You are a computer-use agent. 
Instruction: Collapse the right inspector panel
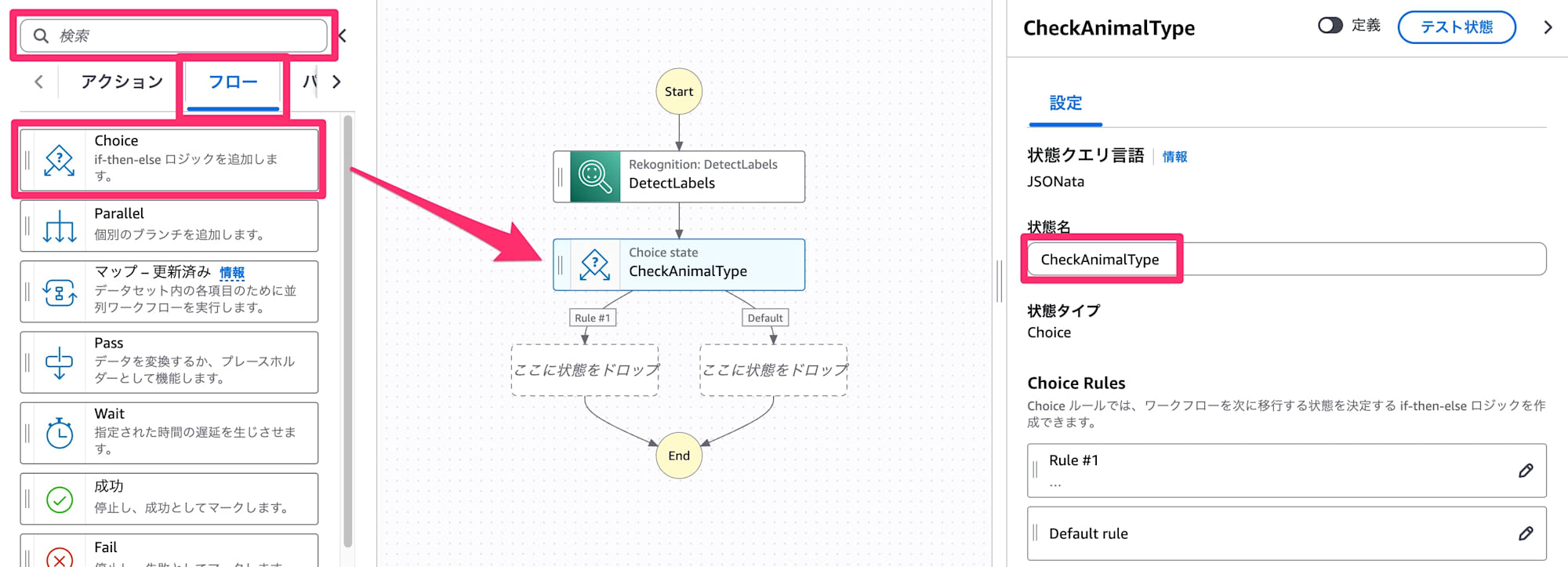pyautogui.click(x=1548, y=27)
